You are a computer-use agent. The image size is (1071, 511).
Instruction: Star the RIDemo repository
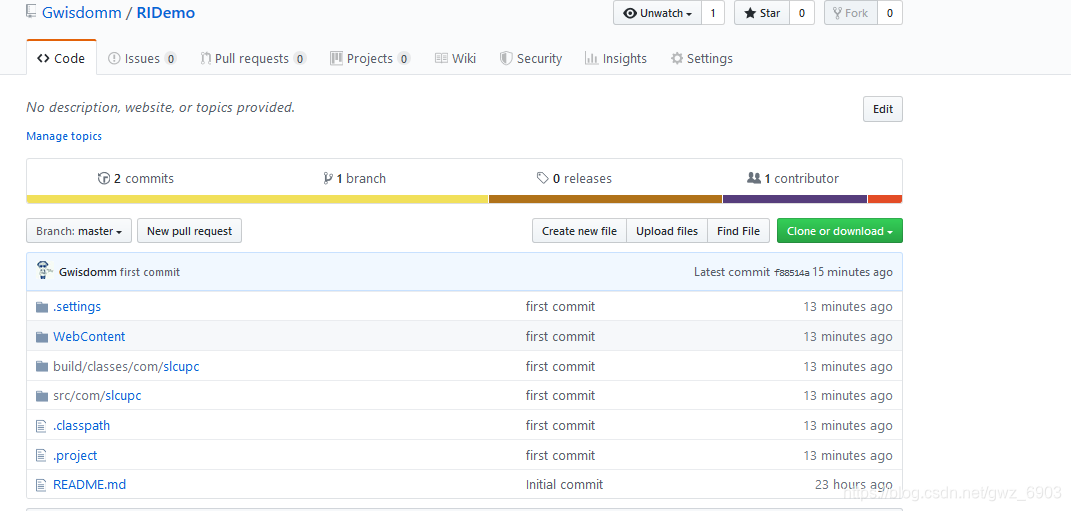coord(762,13)
